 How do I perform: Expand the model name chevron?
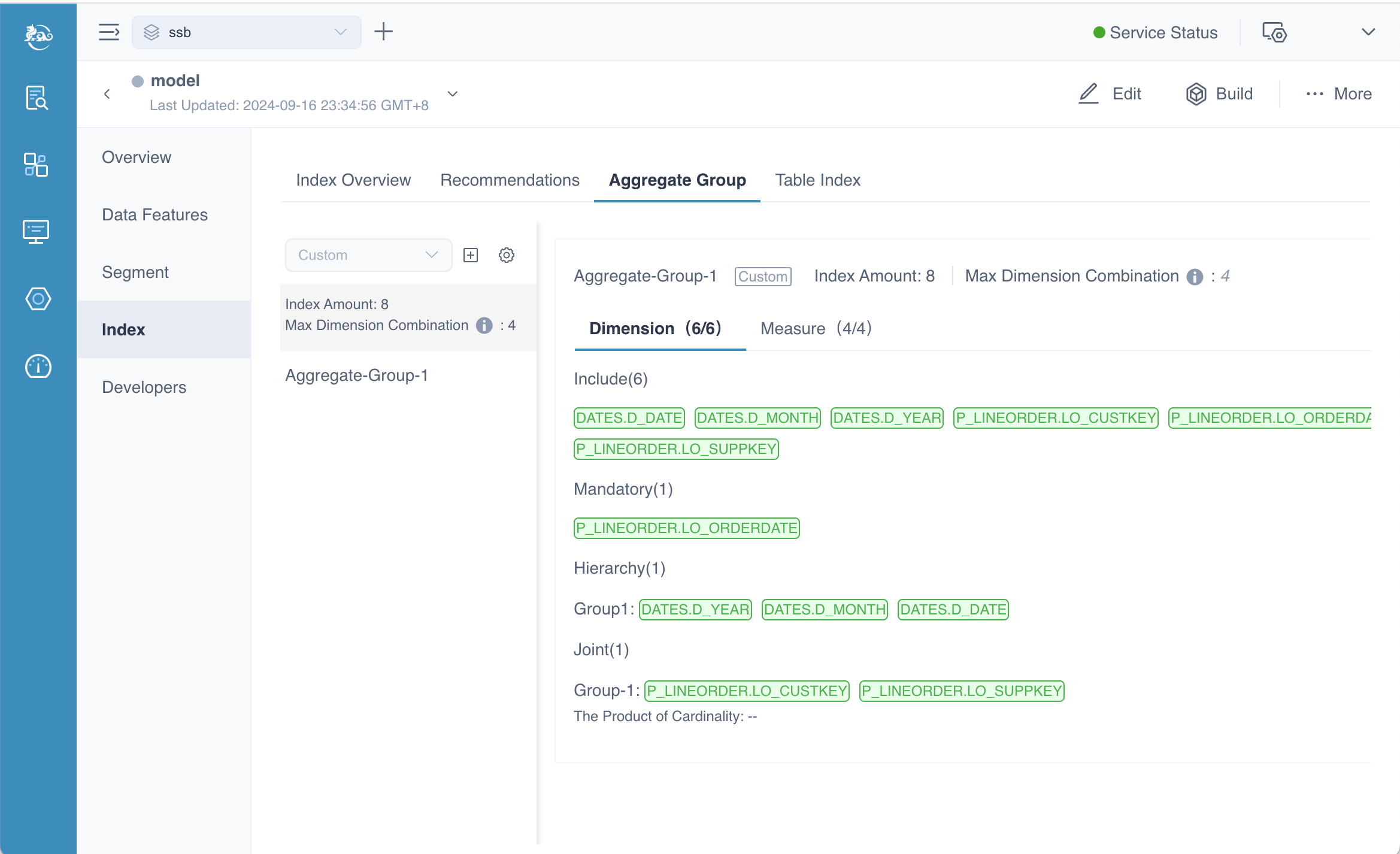point(453,94)
